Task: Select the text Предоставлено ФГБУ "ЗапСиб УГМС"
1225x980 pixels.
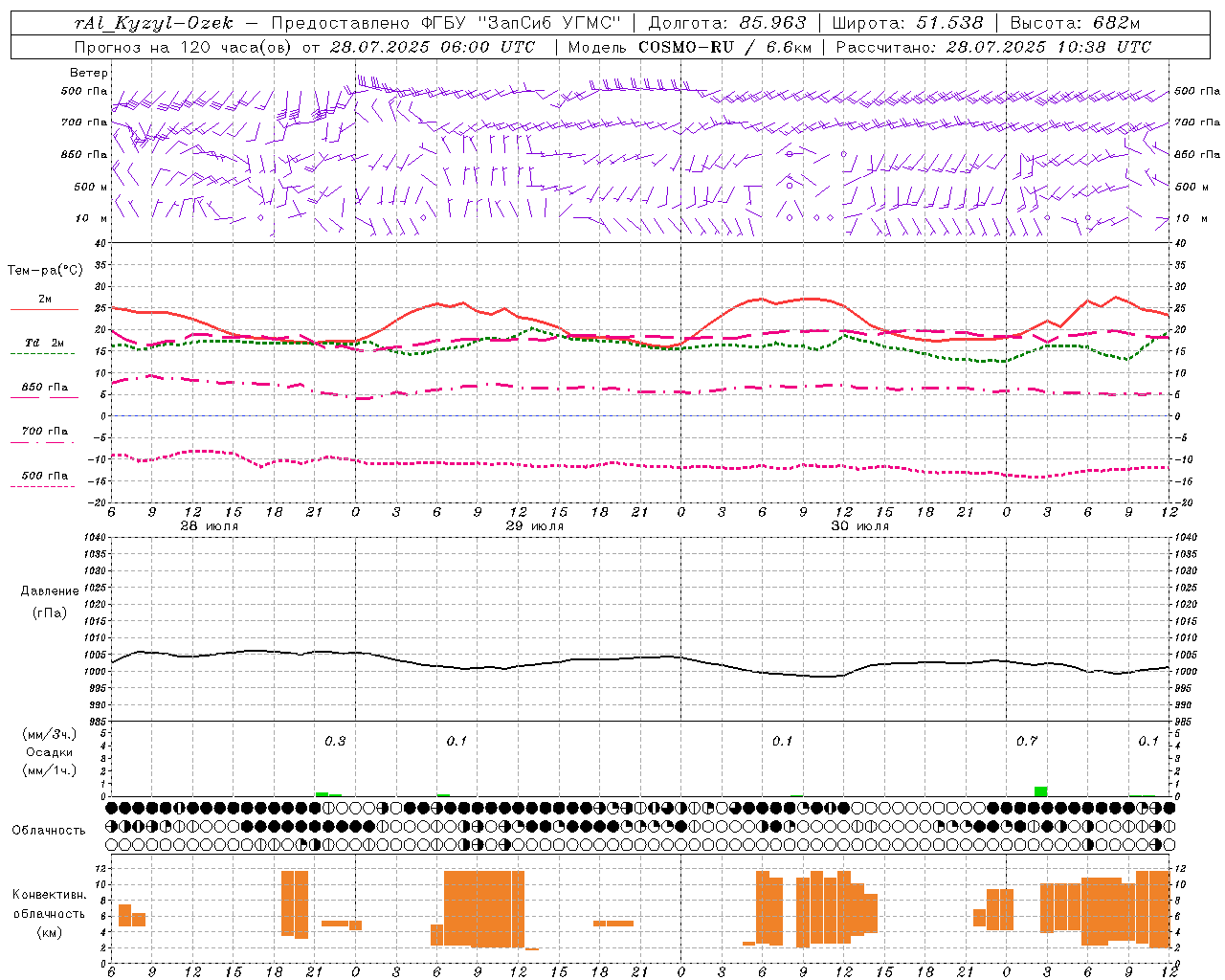Action: (x=447, y=23)
